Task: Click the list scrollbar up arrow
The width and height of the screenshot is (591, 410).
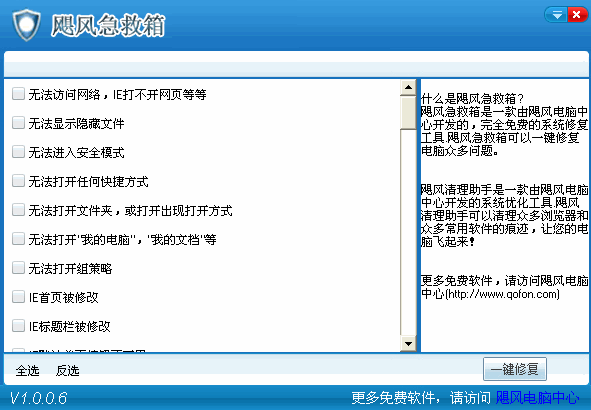Action: point(408,87)
